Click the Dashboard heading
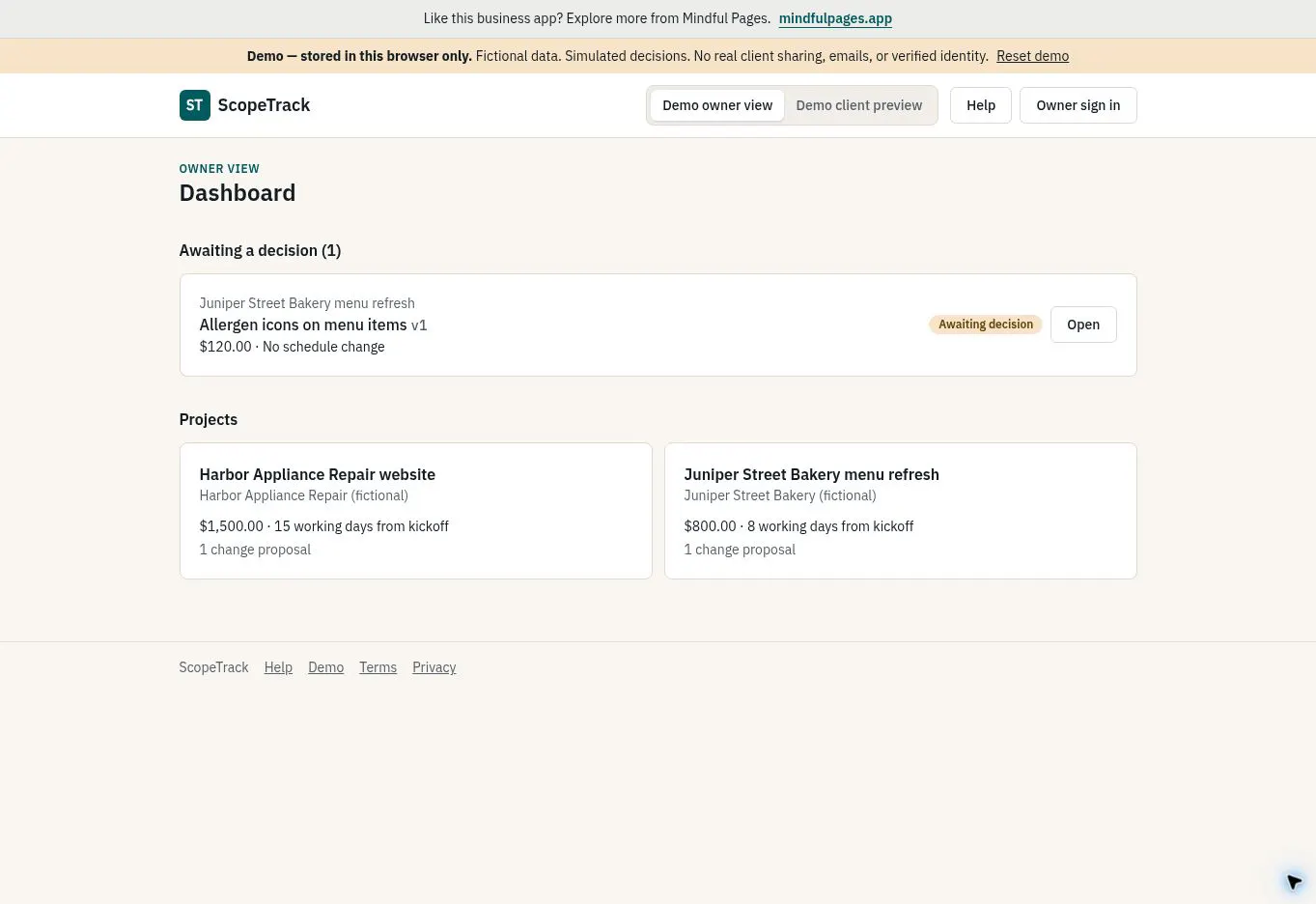Viewport: 1316px width, 904px height. pyautogui.click(x=238, y=193)
